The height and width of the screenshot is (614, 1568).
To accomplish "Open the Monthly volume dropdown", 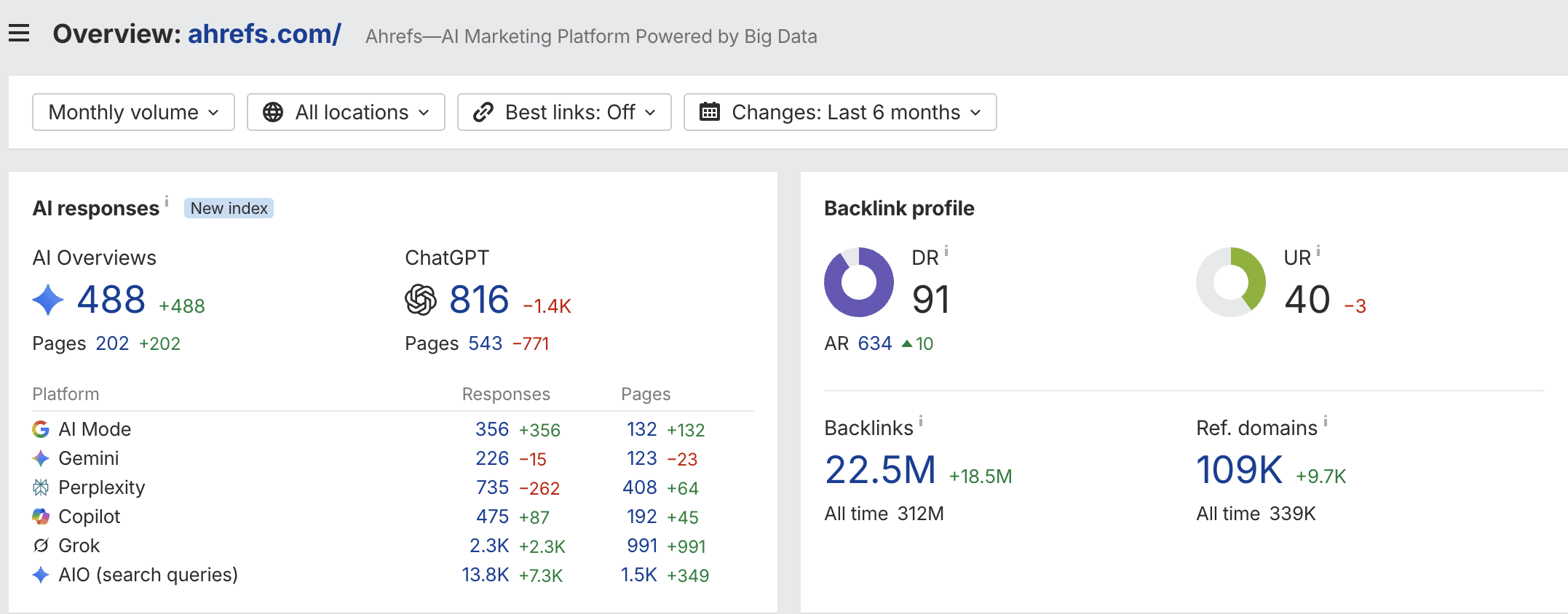I will click(x=133, y=112).
